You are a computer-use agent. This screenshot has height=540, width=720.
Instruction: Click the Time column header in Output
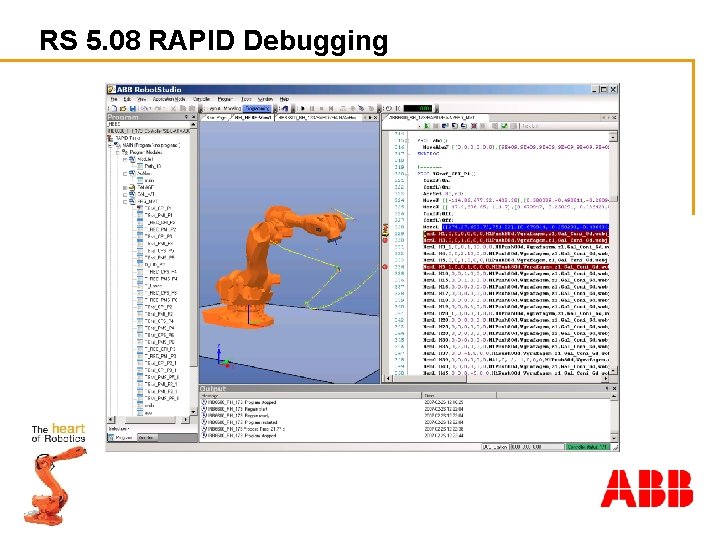[x=459, y=395]
